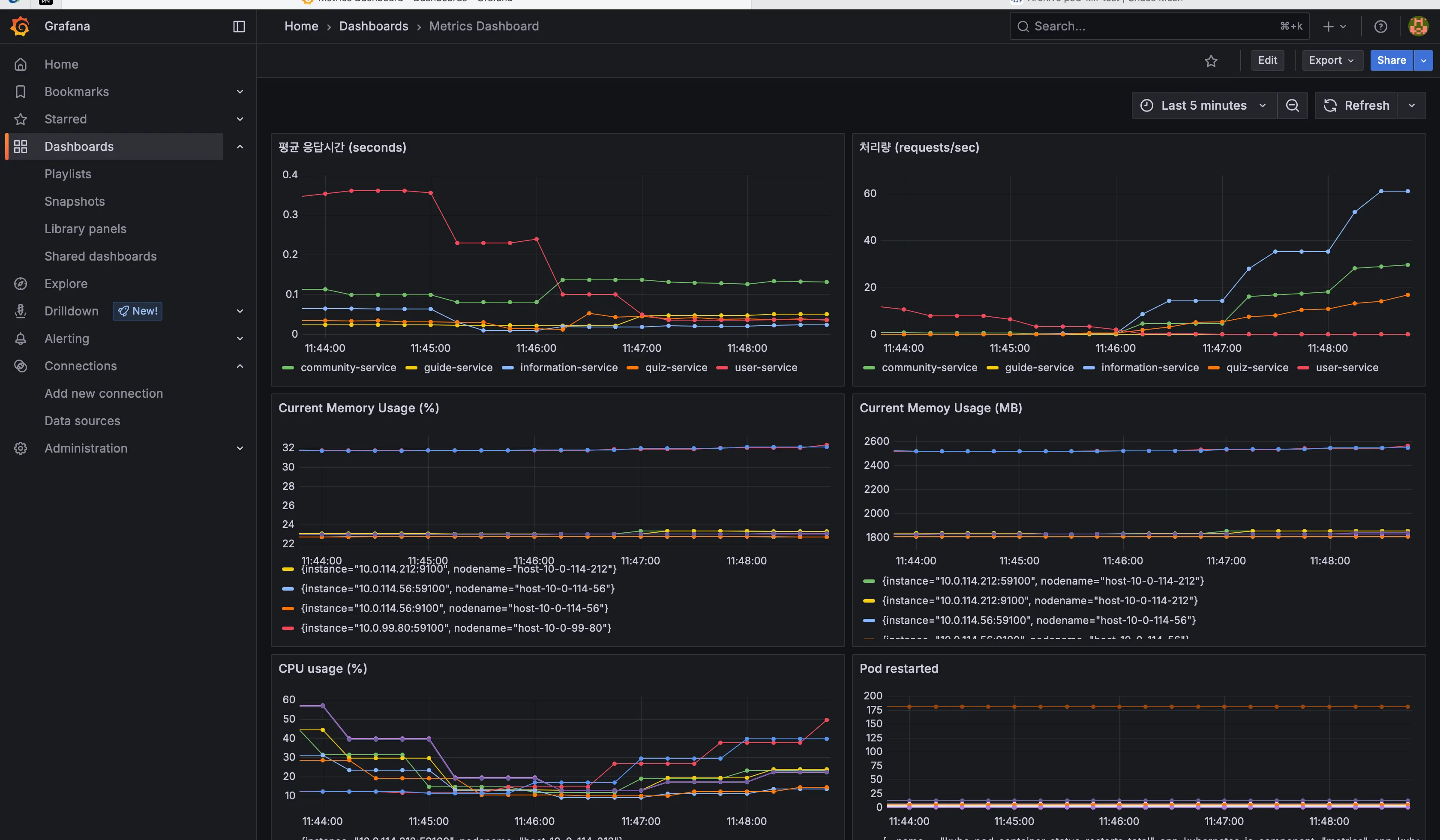Click the Edit button
1440x840 pixels.
pyautogui.click(x=1267, y=60)
